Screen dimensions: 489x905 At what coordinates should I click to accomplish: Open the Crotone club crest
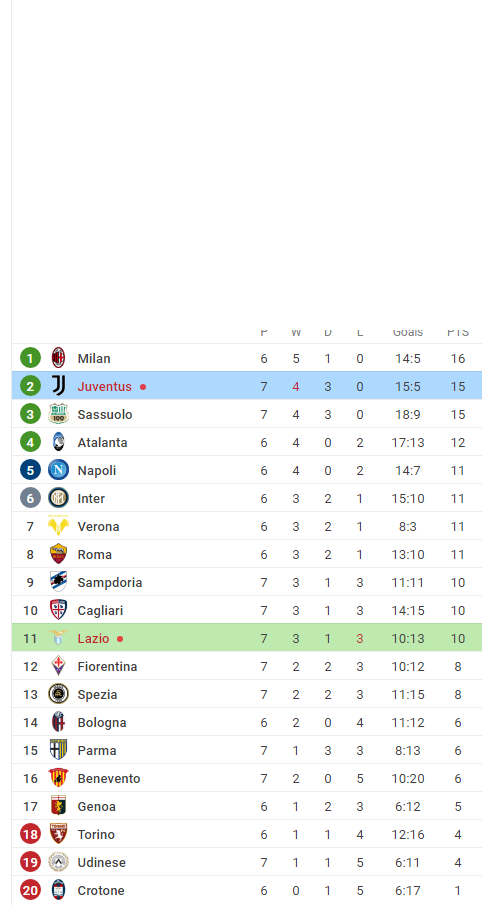58,890
